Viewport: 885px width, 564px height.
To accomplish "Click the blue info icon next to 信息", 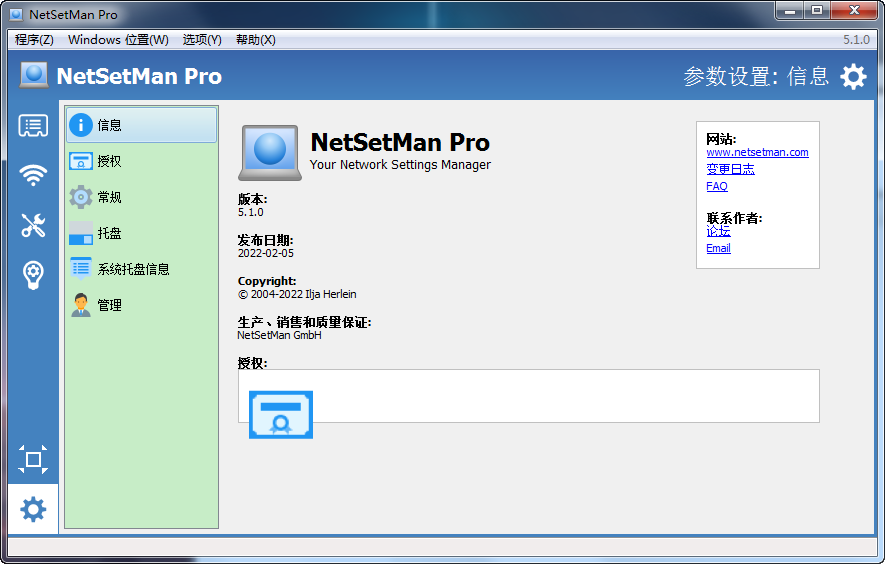I will point(81,125).
